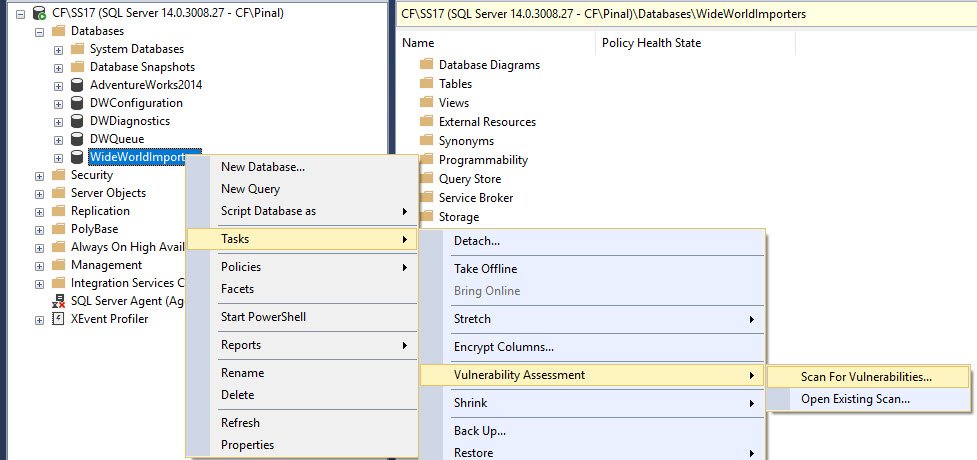Collapse the Databases tree node
Image resolution: width=977 pixels, height=460 pixels.
39,31
